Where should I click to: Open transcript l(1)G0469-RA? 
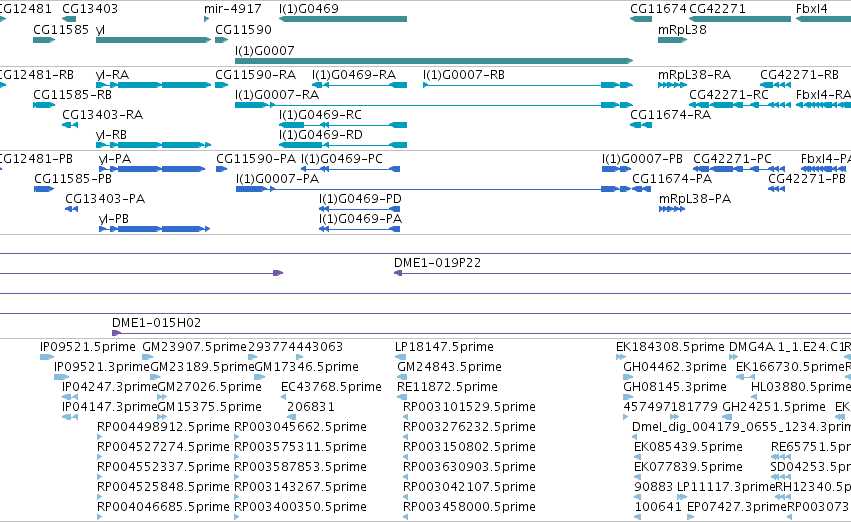point(354,75)
